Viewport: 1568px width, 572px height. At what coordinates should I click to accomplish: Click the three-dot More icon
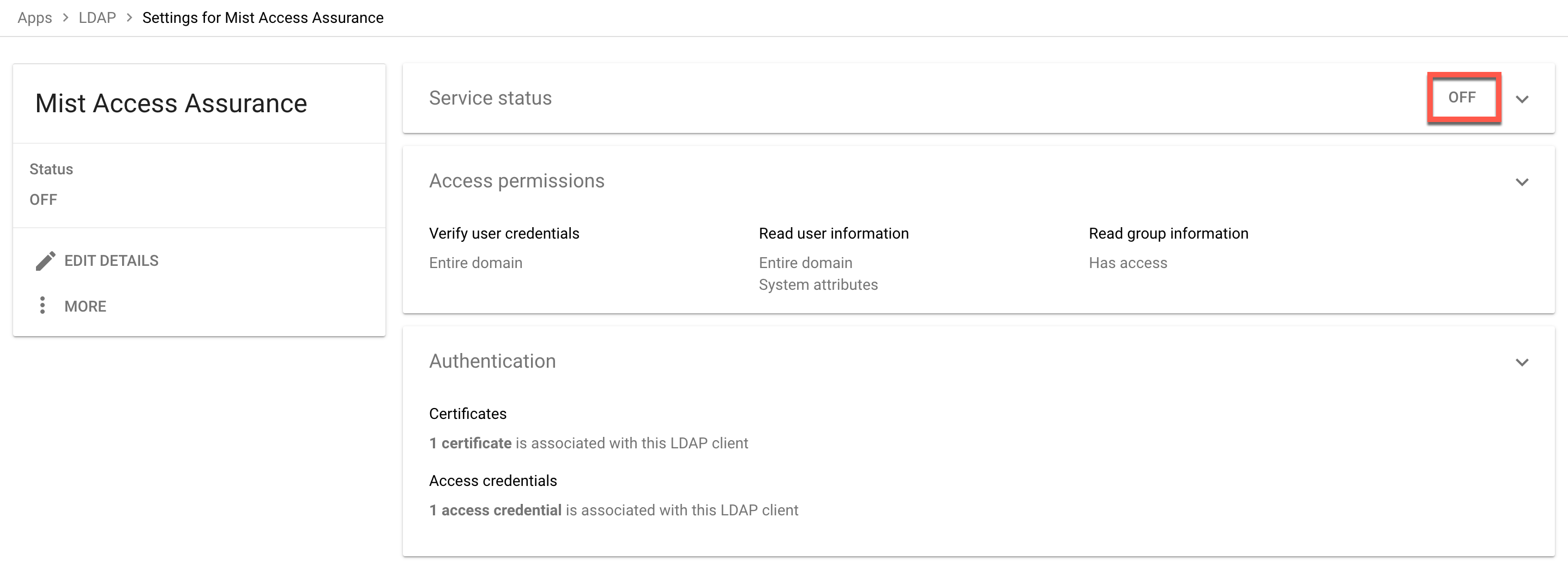point(42,306)
